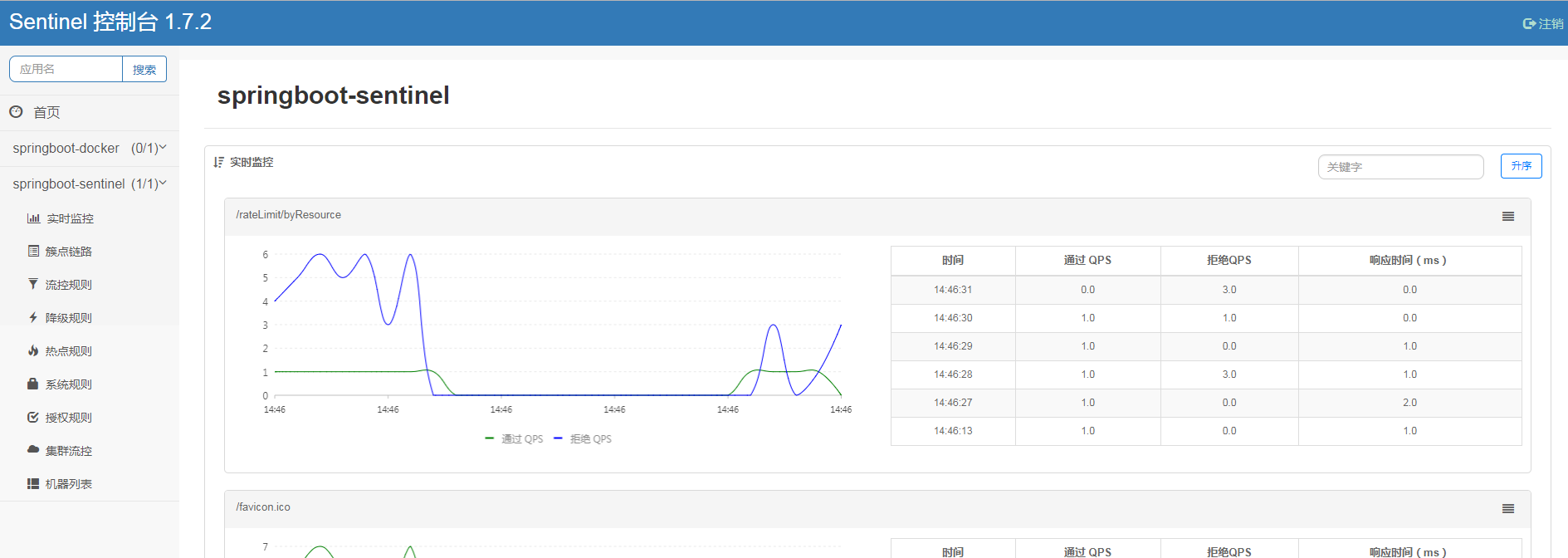Select 热点规则 menu item

(x=69, y=351)
